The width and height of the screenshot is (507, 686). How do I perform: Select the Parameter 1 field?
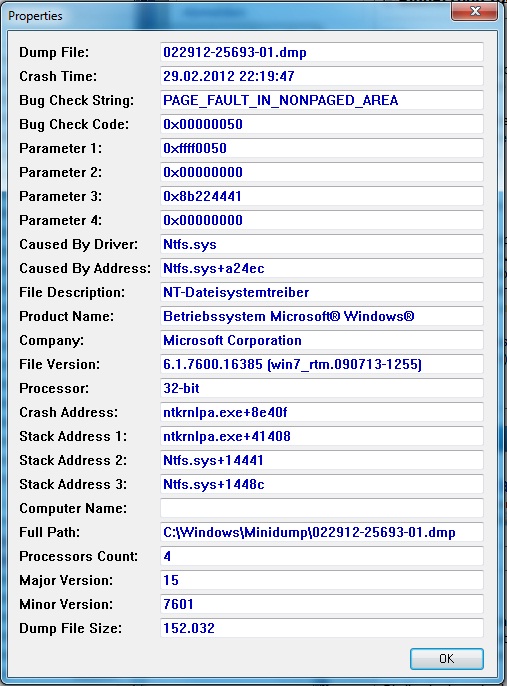[x=322, y=148]
